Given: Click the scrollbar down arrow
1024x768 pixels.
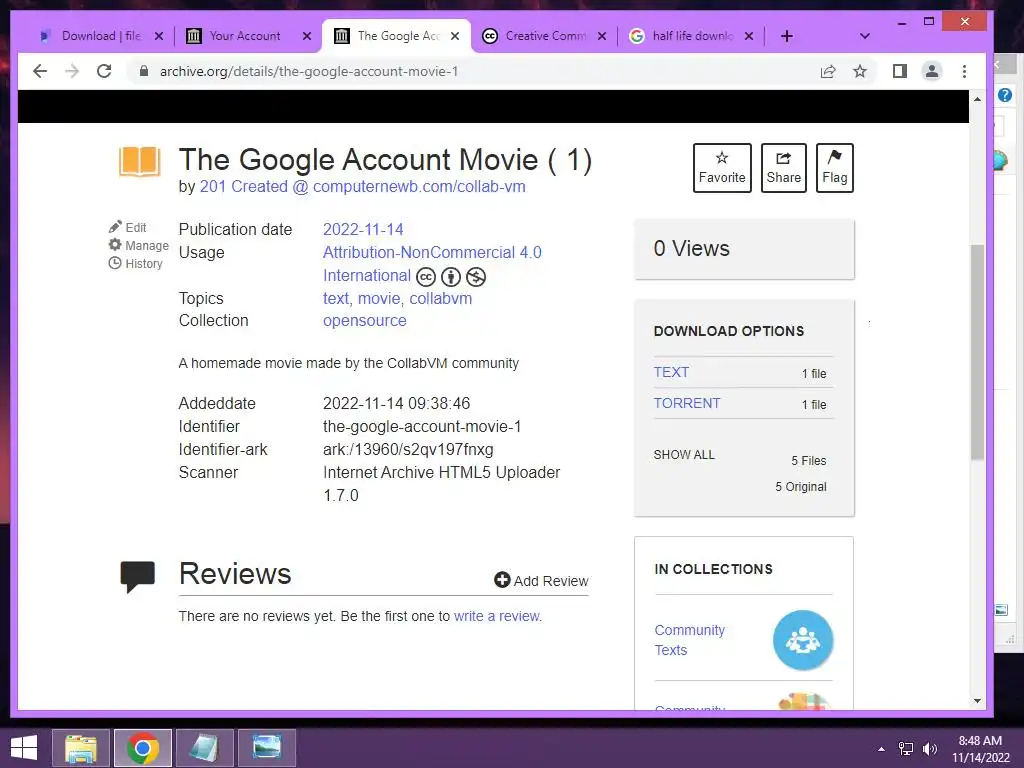Looking at the screenshot, I should [977, 701].
